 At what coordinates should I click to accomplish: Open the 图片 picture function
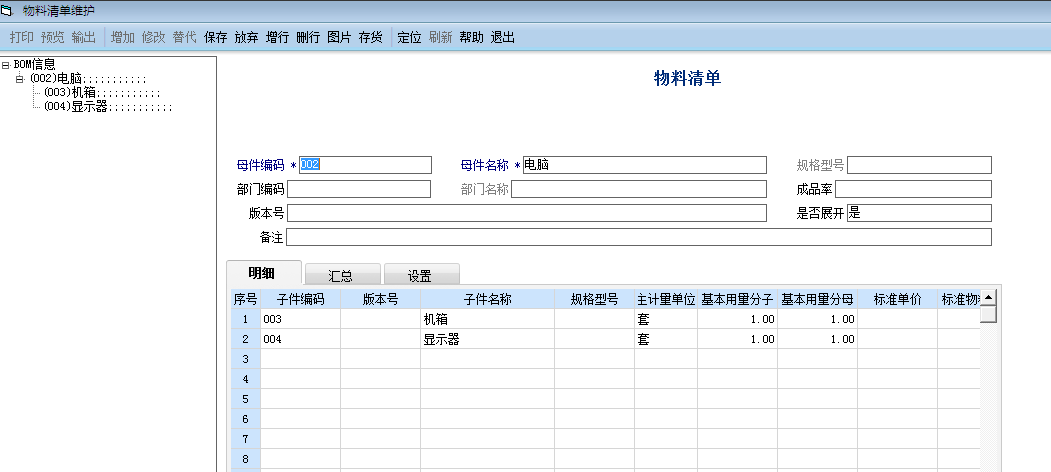click(339, 37)
